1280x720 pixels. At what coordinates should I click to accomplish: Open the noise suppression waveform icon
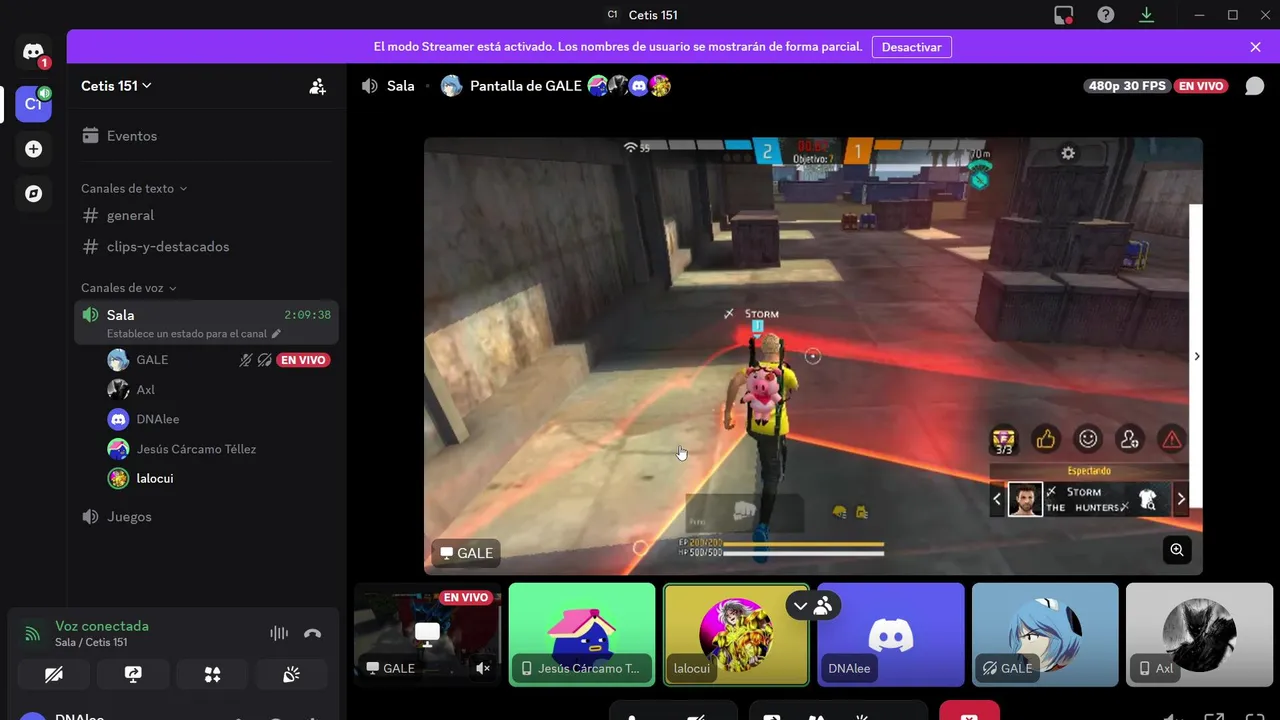coord(279,633)
